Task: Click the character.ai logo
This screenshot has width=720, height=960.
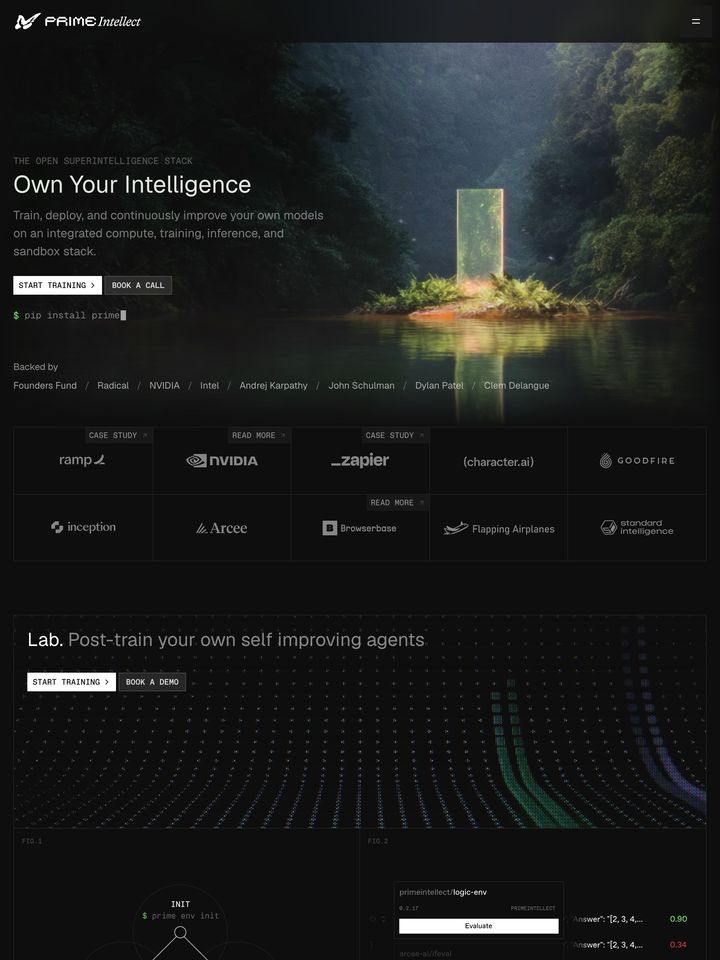Action: click(498, 462)
